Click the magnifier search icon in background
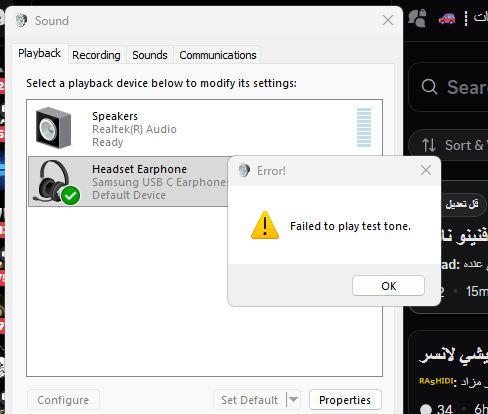488x414 pixels. coord(429,87)
